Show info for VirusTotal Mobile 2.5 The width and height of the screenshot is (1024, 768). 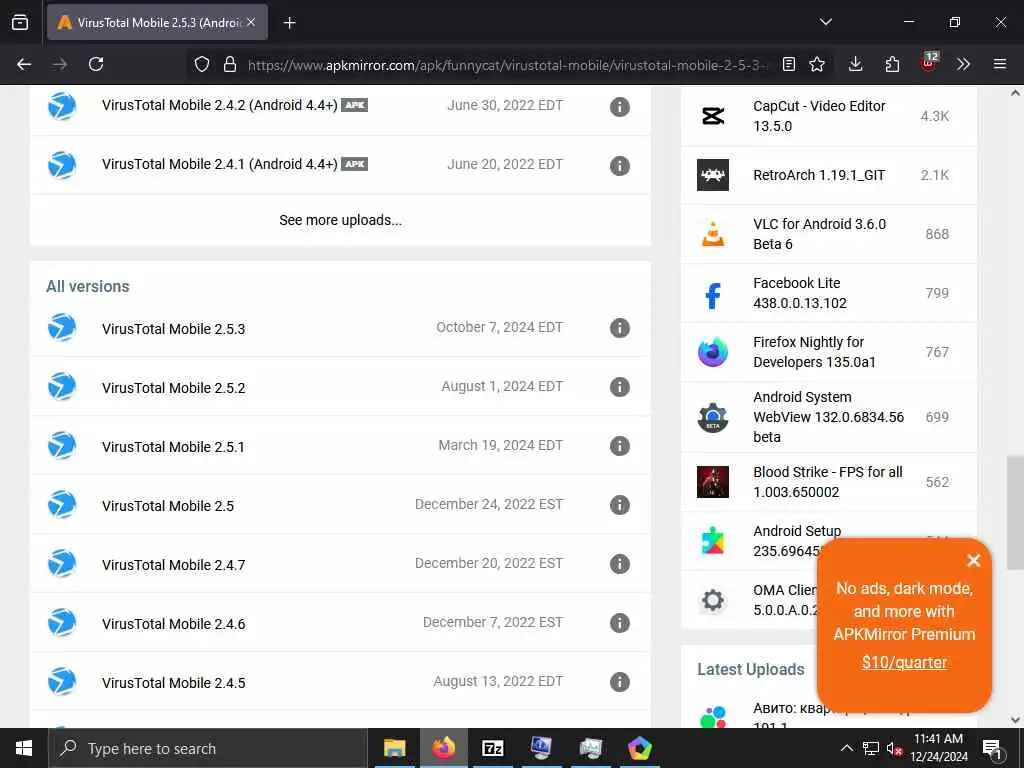(620, 505)
